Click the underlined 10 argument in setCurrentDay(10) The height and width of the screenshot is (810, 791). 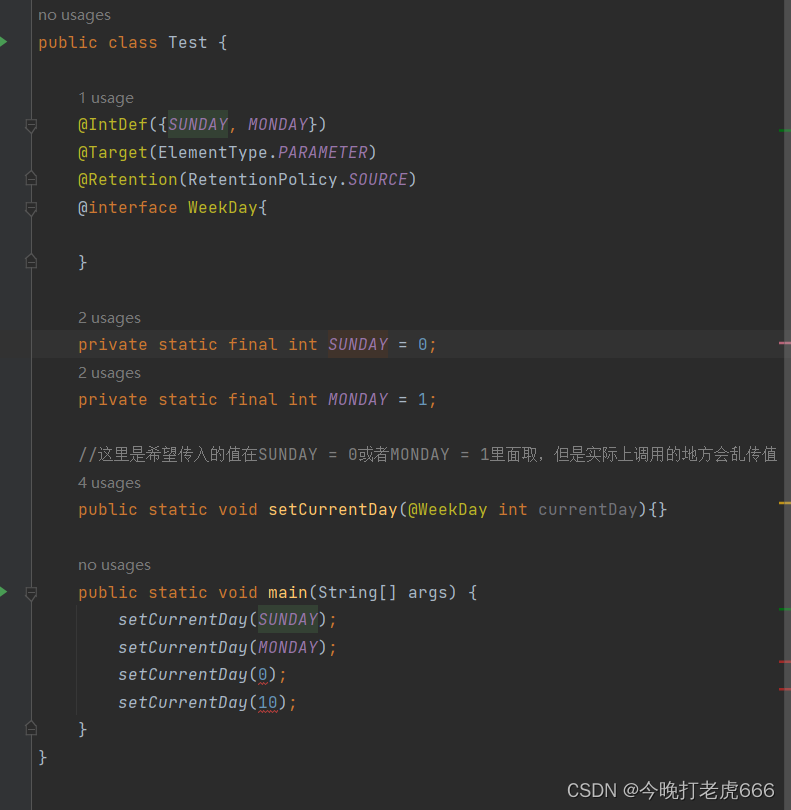[x=268, y=703]
